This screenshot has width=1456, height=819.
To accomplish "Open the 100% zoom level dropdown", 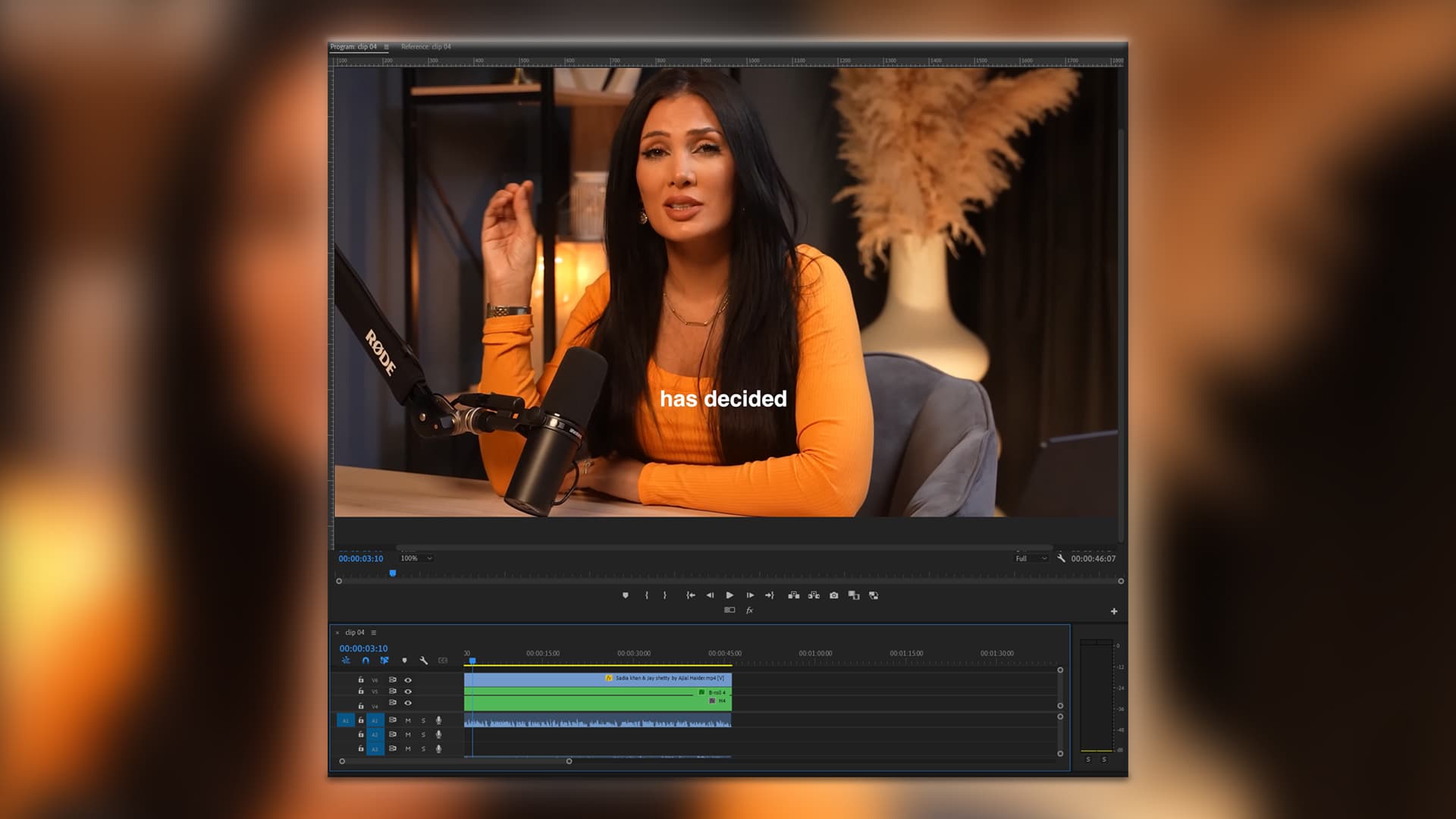I will pos(416,558).
